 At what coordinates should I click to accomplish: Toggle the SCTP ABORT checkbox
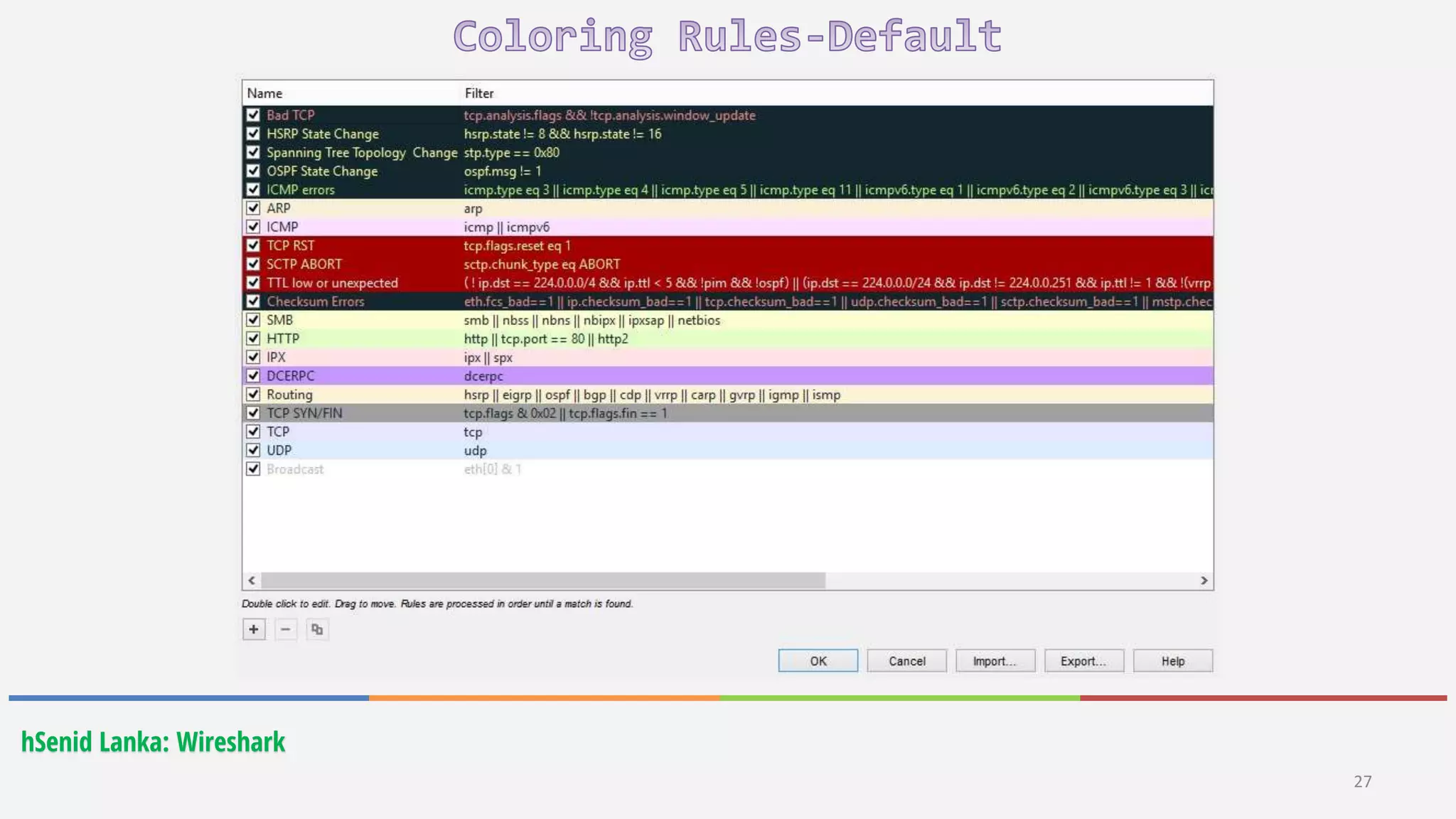click(x=253, y=264)
